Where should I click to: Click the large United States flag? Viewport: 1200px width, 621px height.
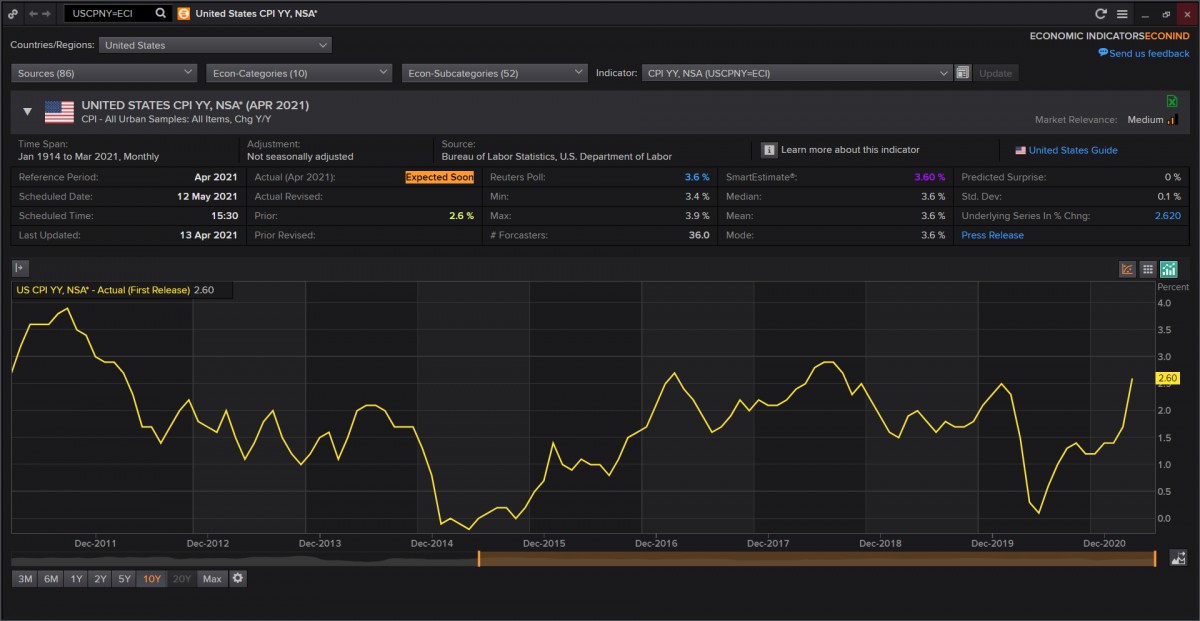click(59, 112)
